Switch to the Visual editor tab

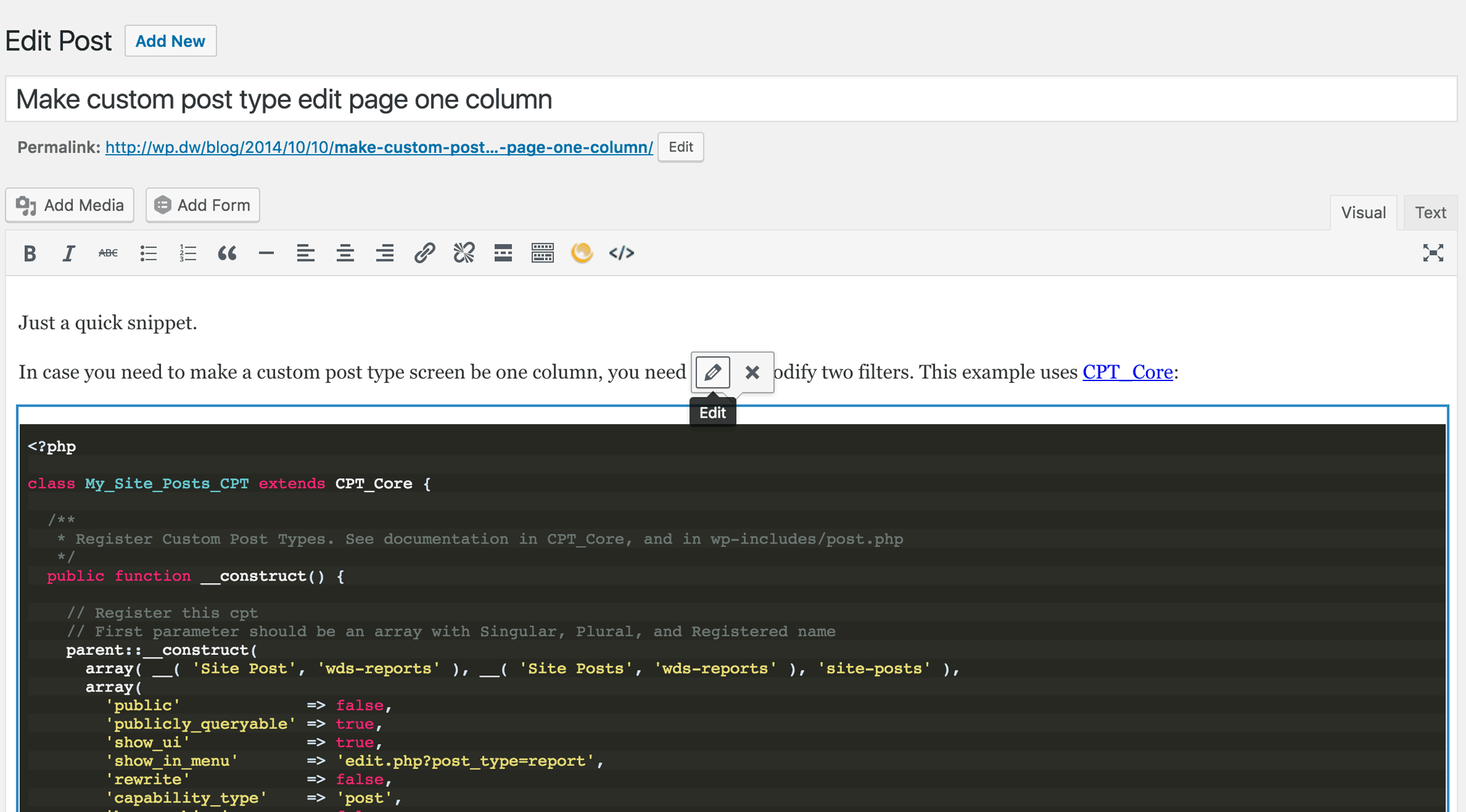[1363, 213]
